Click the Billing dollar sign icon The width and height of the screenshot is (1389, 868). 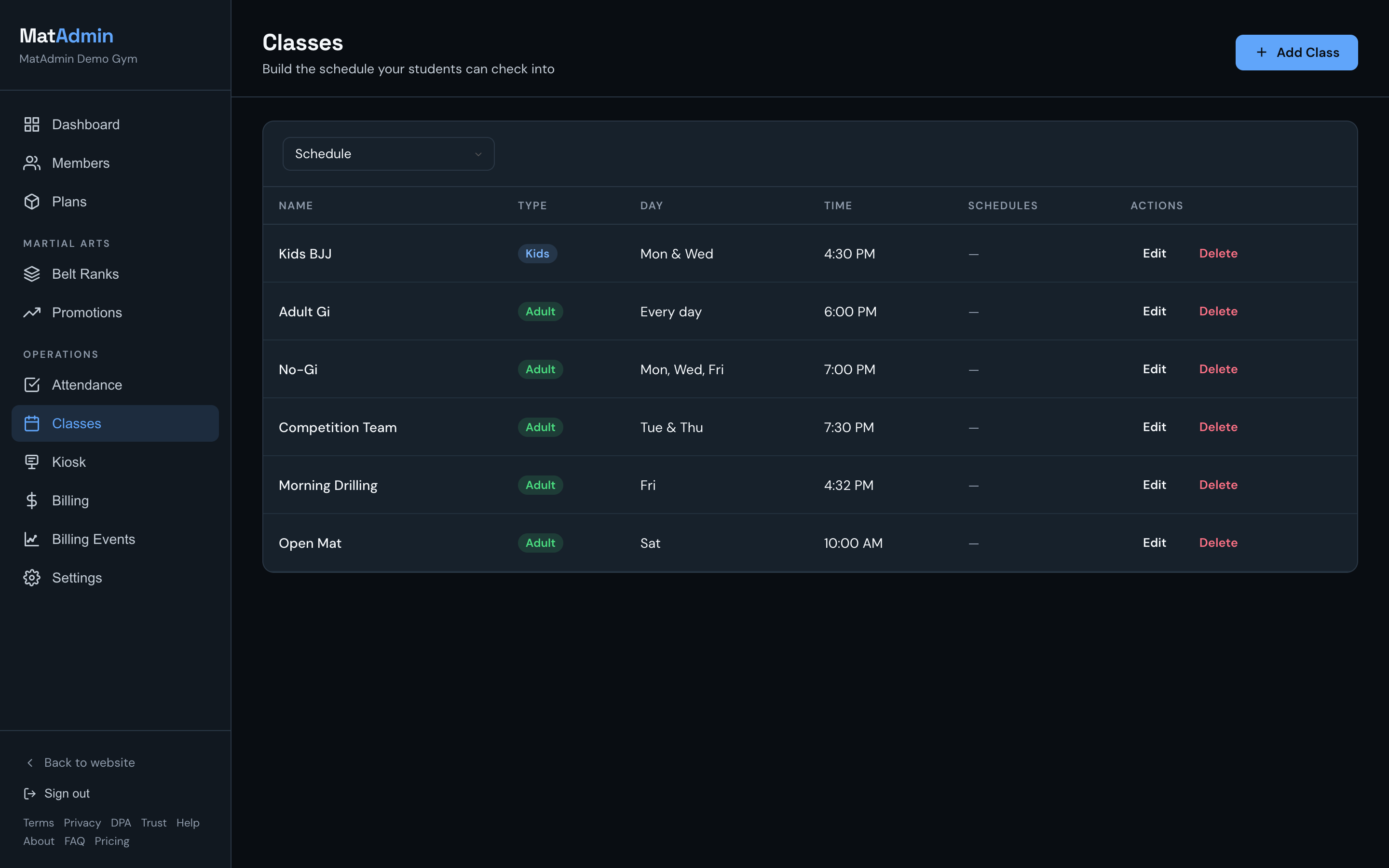[x=31, y=500]
